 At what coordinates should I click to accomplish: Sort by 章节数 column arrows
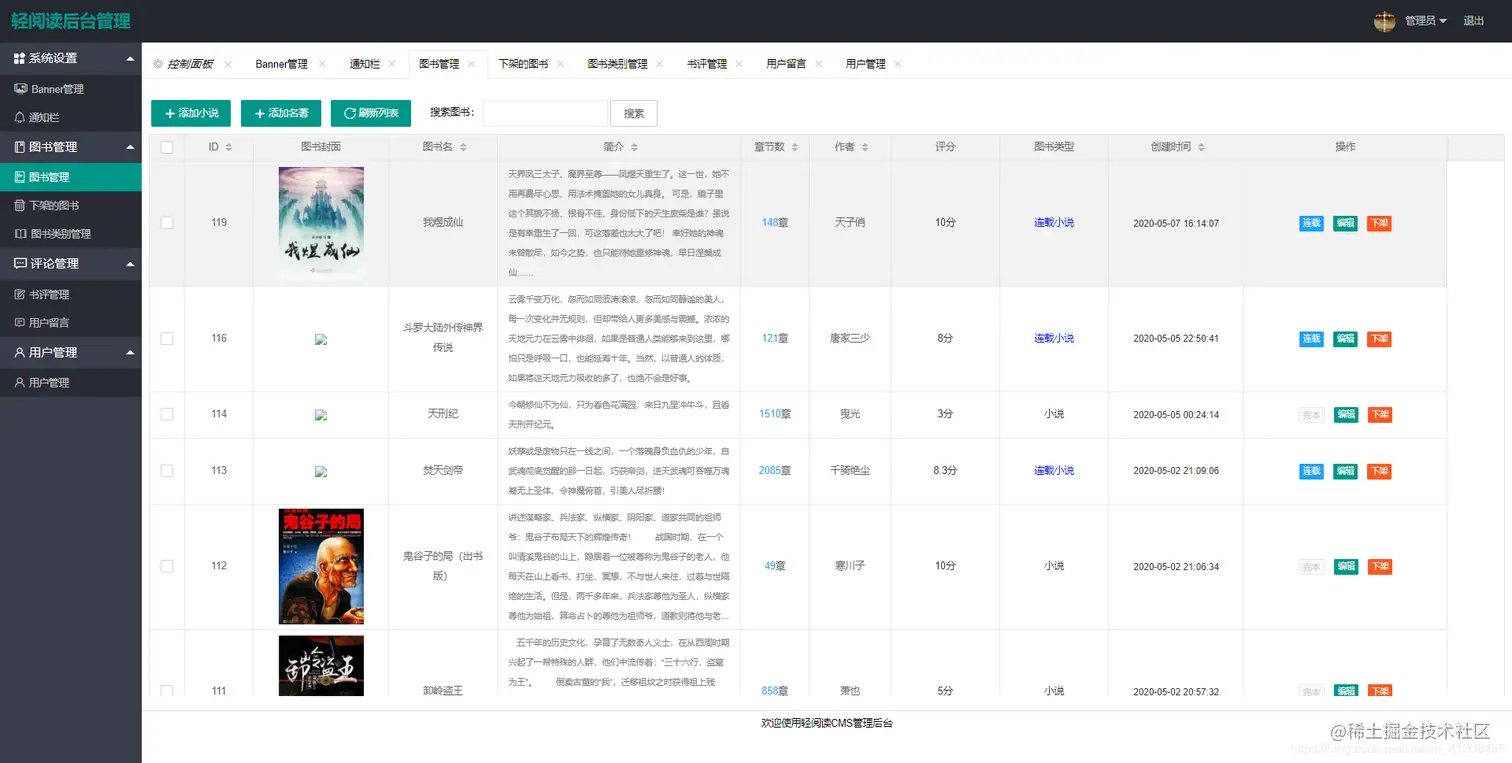pos(794,147)
